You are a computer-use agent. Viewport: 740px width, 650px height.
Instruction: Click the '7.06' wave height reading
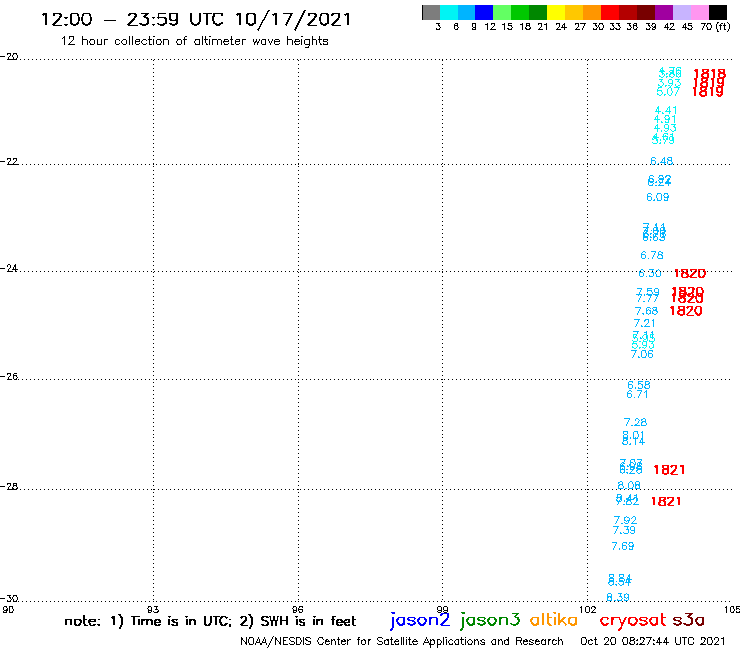(x=642, y=354)
